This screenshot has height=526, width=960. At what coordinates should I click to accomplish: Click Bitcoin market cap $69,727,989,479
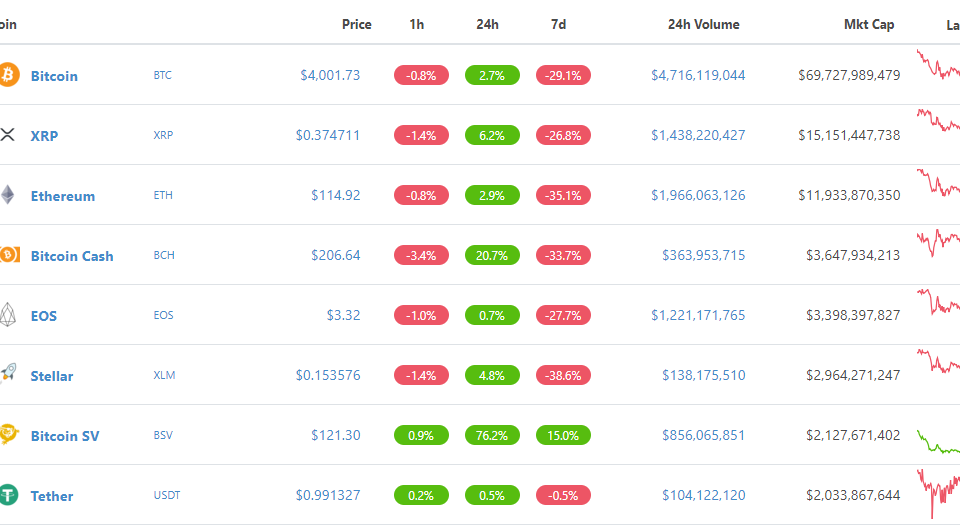point(849,75)
